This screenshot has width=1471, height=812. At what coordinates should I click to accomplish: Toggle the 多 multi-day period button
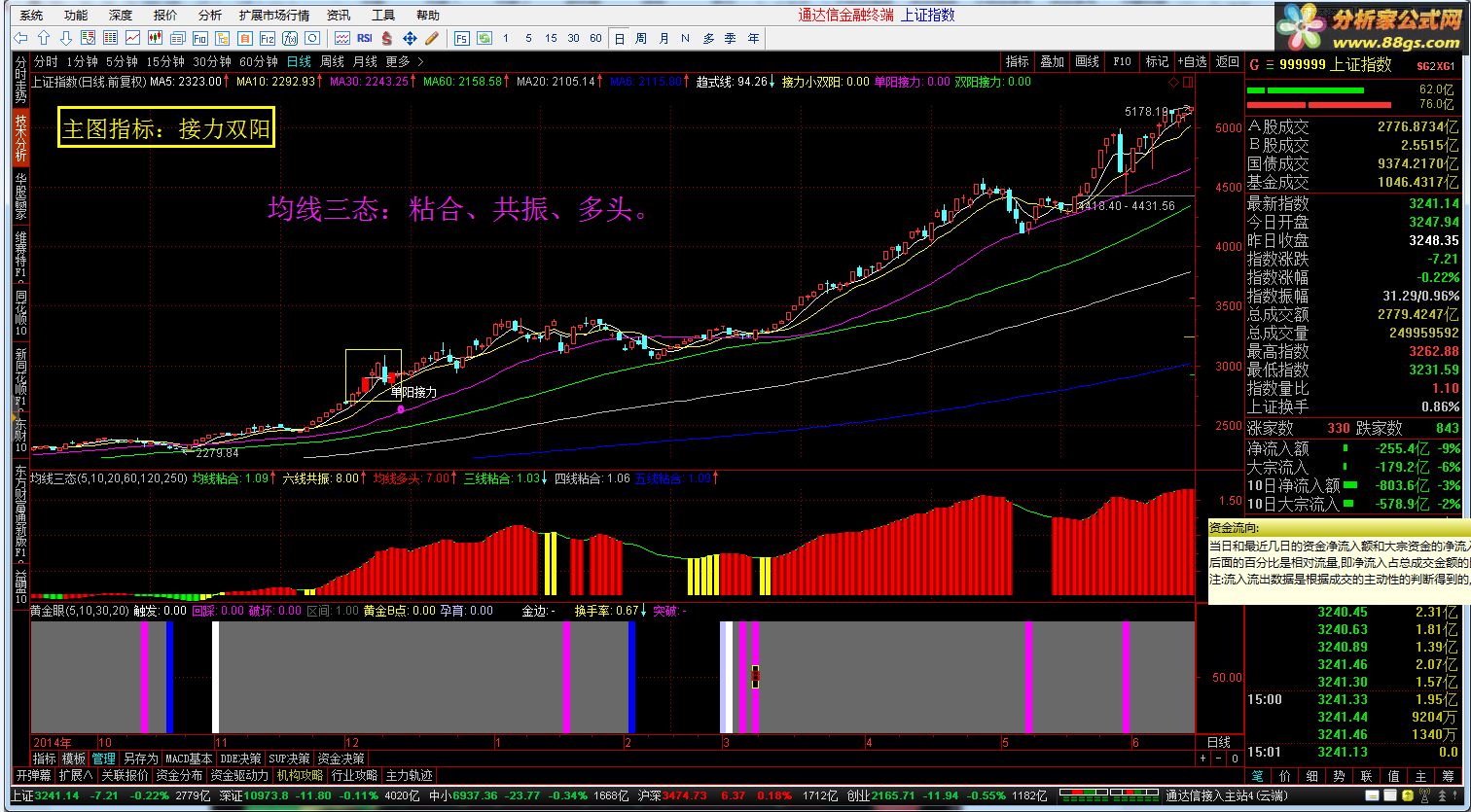(709, 38)
